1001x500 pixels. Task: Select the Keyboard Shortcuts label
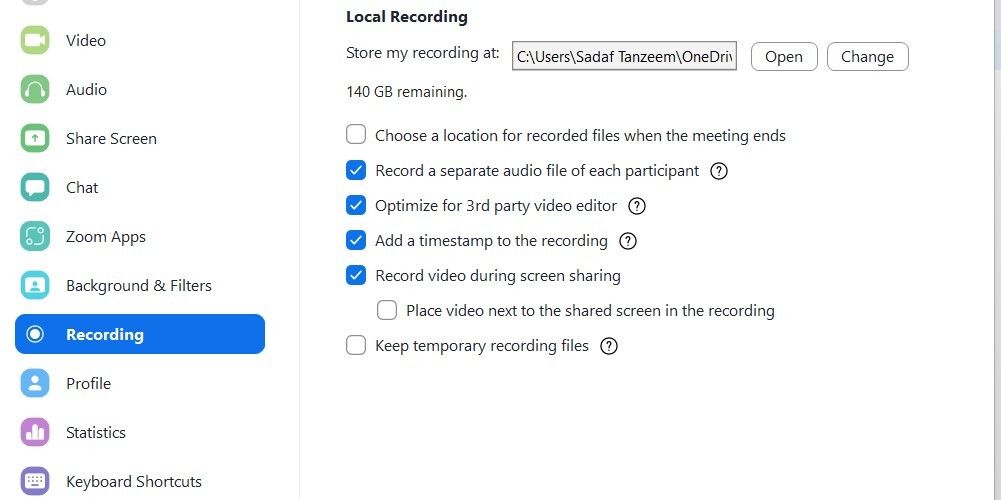tap(134, 481)
